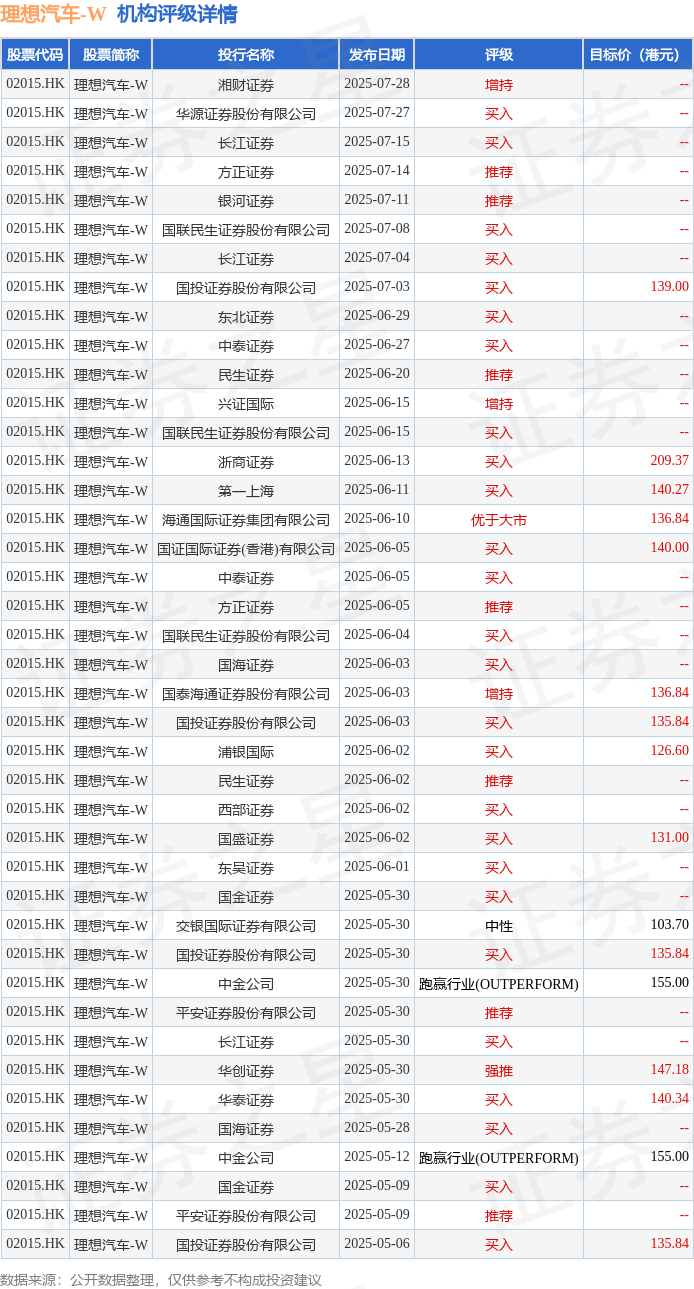Click the date 2025-07-14
The height and width of the screenshot is (1289, 694).
click(377, 171)
